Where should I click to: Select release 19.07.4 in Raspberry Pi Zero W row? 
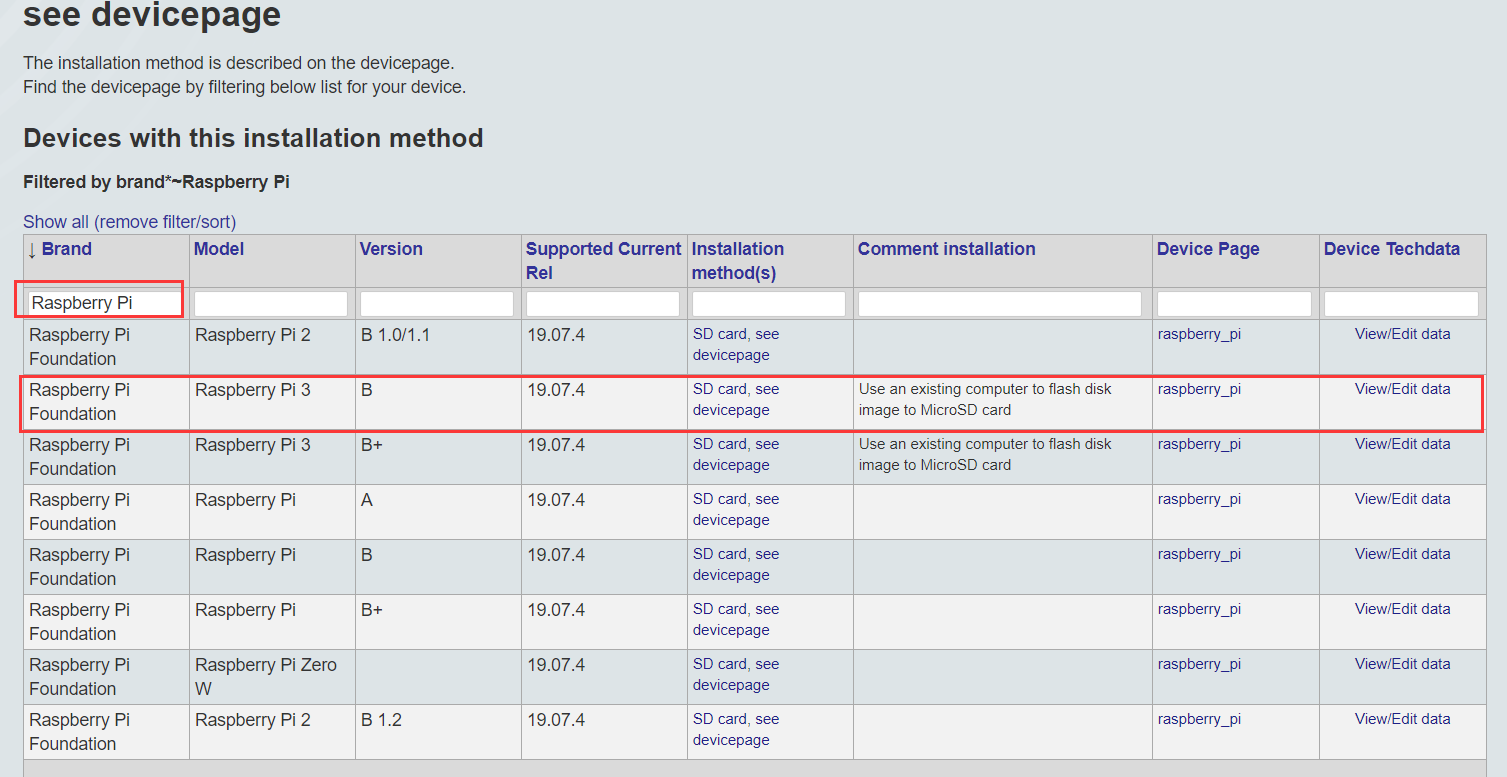click(555, 665)
